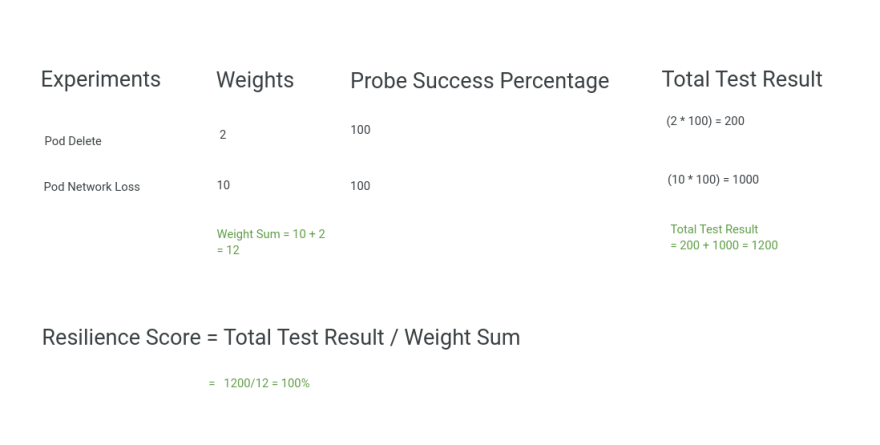Select the Probe Success Percentage heading
880x445 pixels.
(479, 82)
